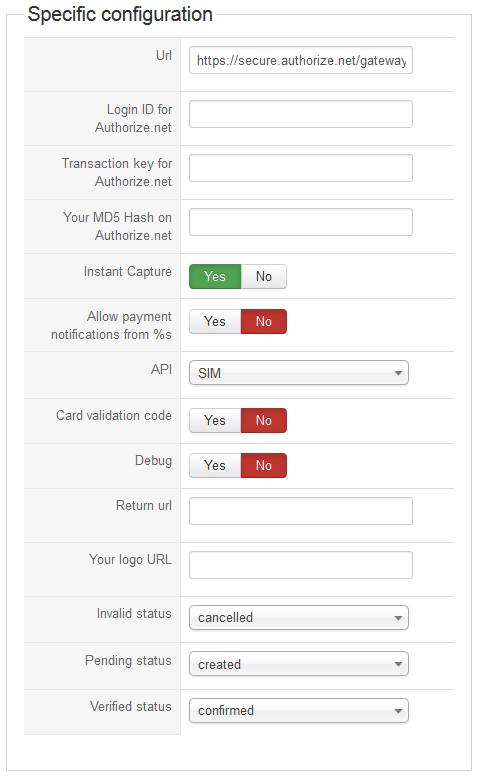This screenshot has width=478, height=777.
Task: Click the Url input field
Action: click(301, 60)
